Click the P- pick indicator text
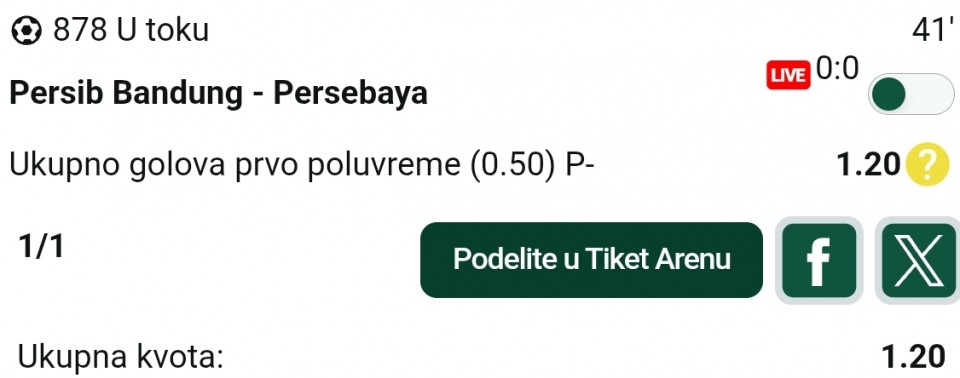 (579, 166)
